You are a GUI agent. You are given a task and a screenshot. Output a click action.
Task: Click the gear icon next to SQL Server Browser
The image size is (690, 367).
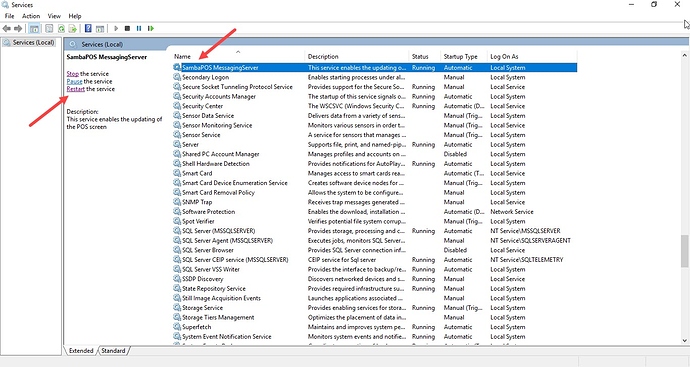[x=177, y=250]
